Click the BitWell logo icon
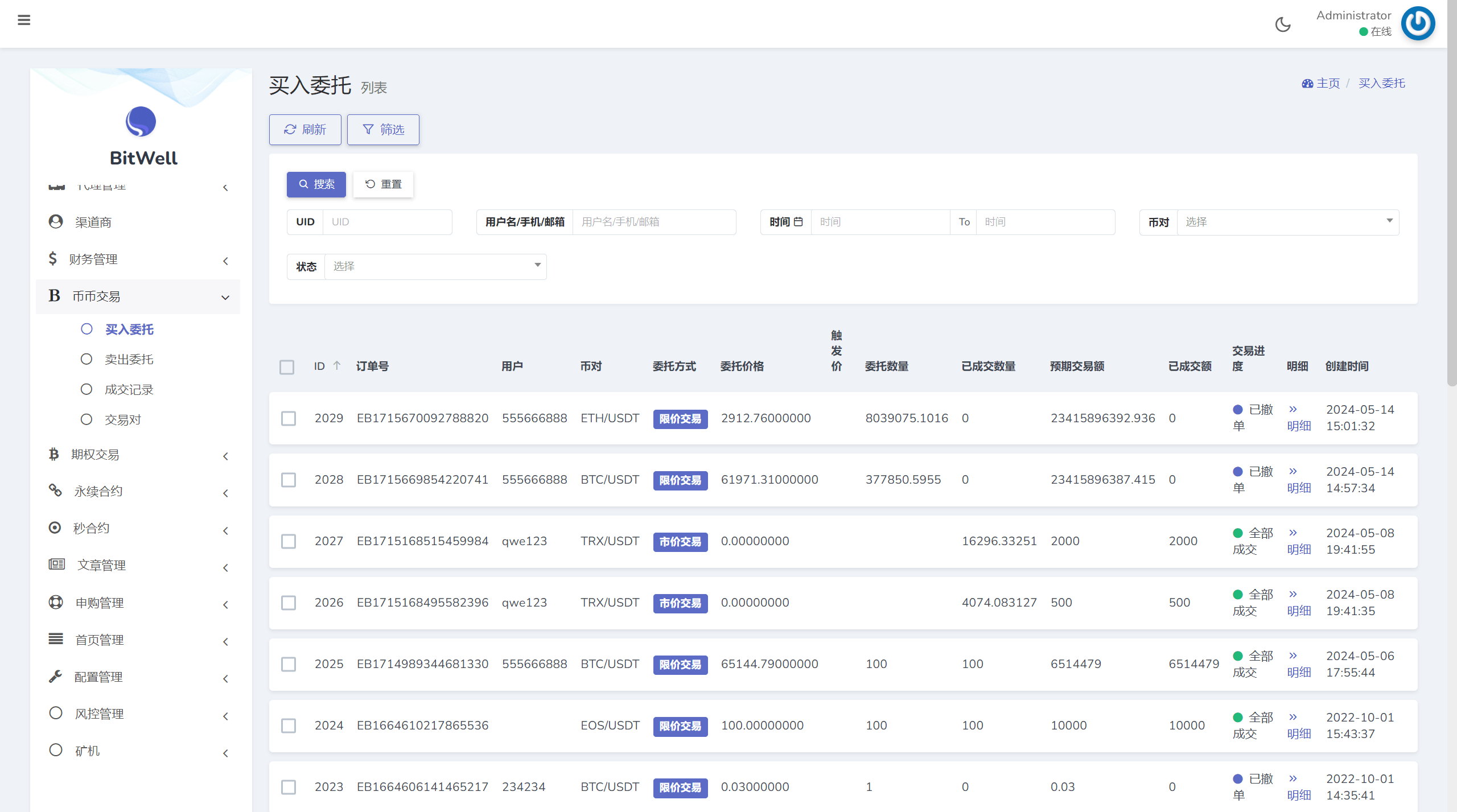Viewport: 1457px width, 812px height. 141,122
